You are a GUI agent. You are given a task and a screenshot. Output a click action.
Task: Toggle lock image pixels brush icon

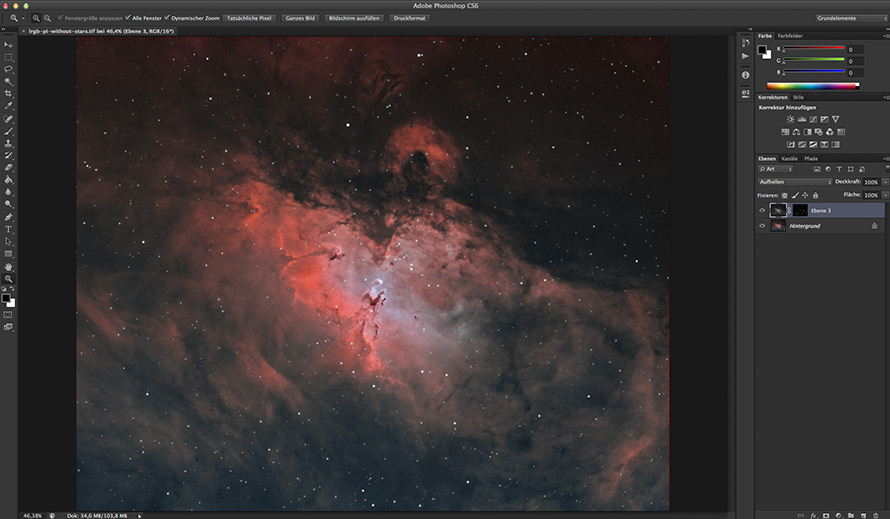tap(795, 195)
